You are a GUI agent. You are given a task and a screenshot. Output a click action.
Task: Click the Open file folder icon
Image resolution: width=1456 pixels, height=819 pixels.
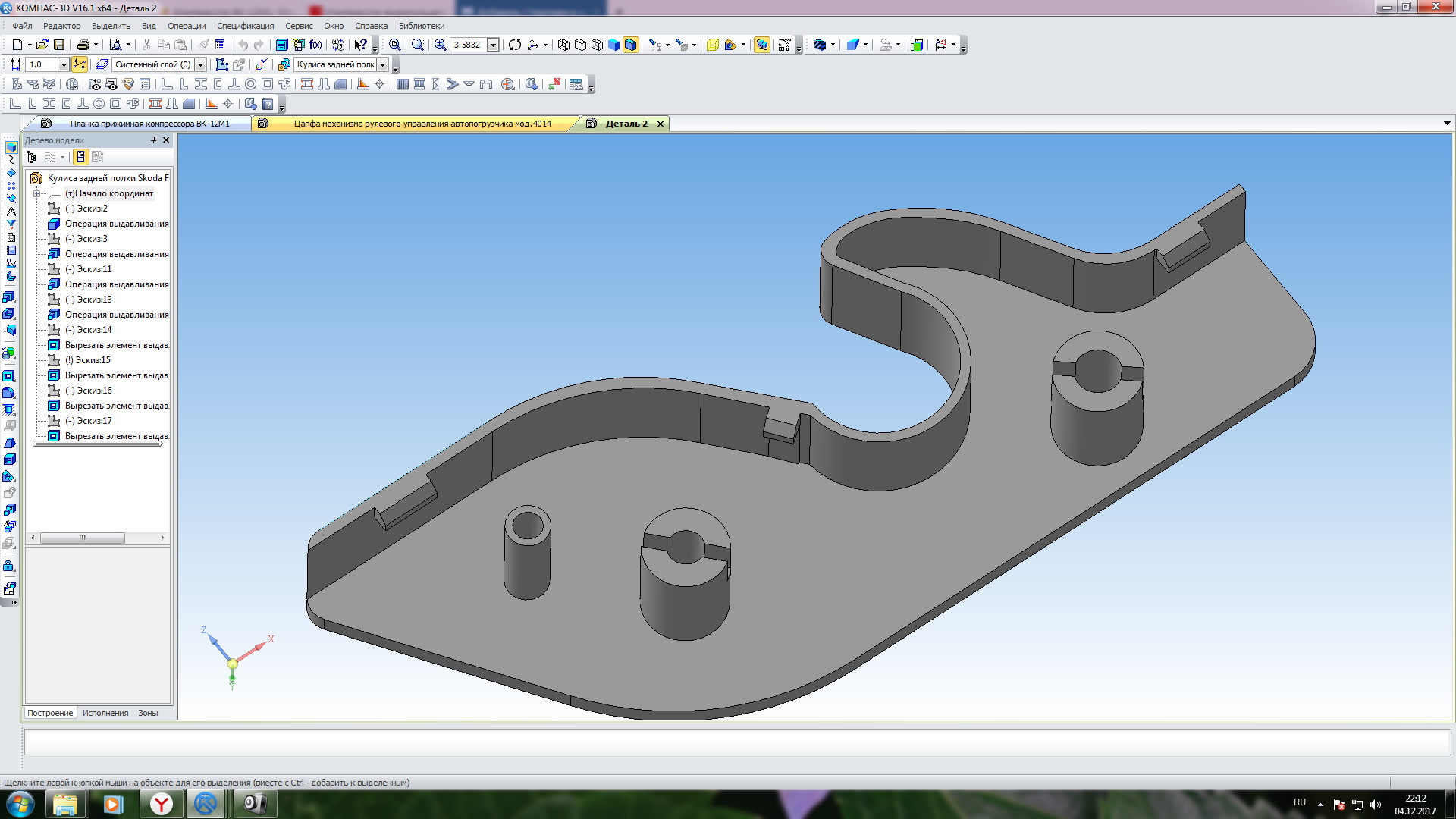pyautogui.click(x=42, y=45)
